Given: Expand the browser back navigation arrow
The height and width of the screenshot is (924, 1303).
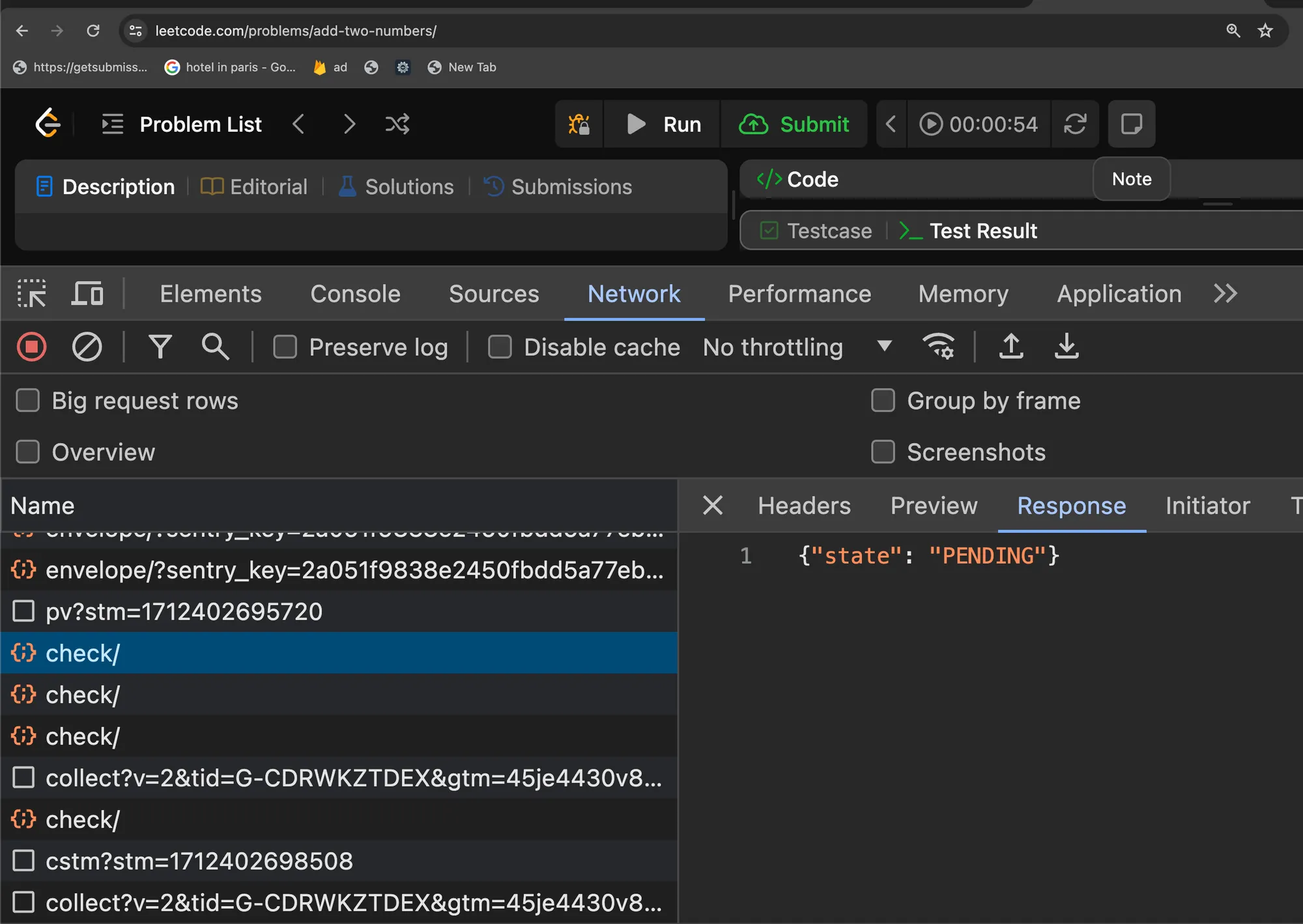Looking at the screenshot, I should [x=22, y=30].
